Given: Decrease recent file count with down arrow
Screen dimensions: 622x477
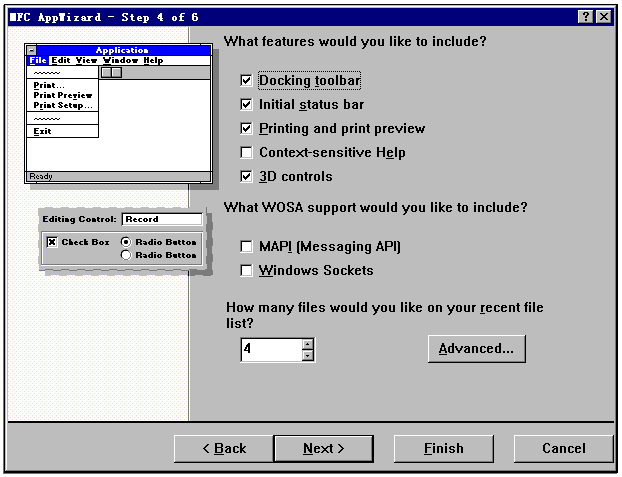Looking at the screenshot, I should pos(308,355).
